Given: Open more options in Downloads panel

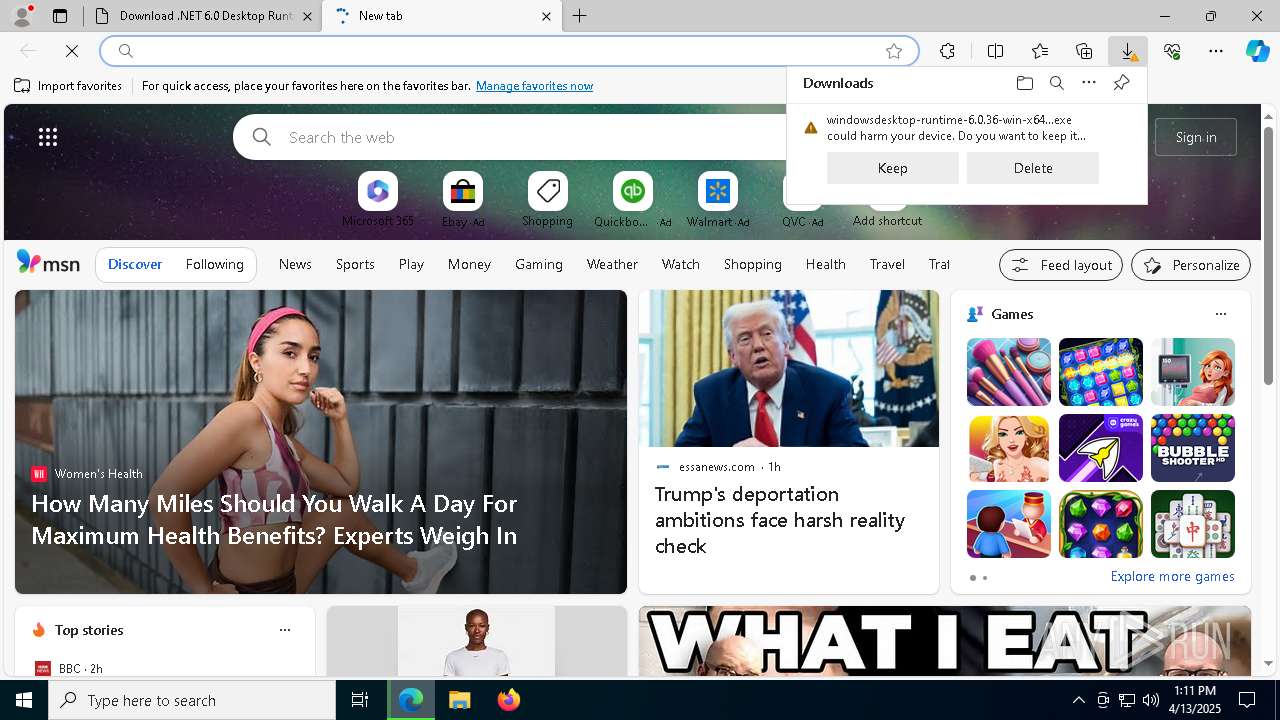Looking at the screenshot, I should (x=1089, y=83).
